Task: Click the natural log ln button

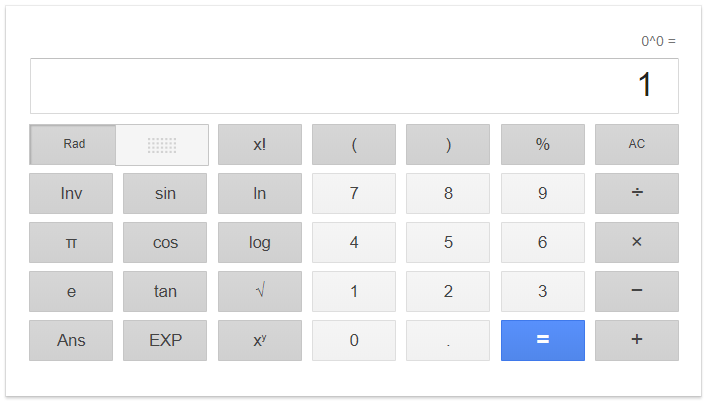Action: (260, 194)
